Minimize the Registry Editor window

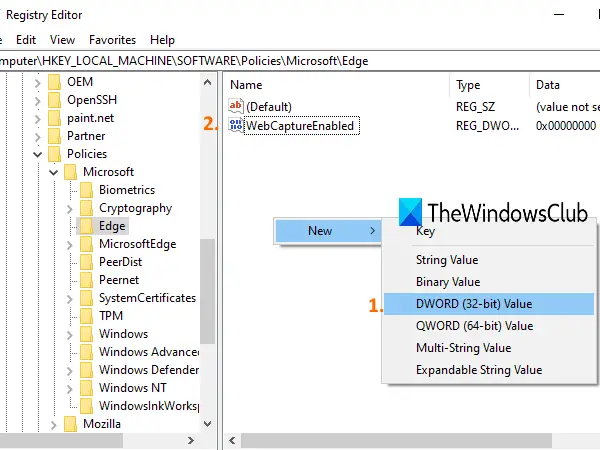(559, 15)
